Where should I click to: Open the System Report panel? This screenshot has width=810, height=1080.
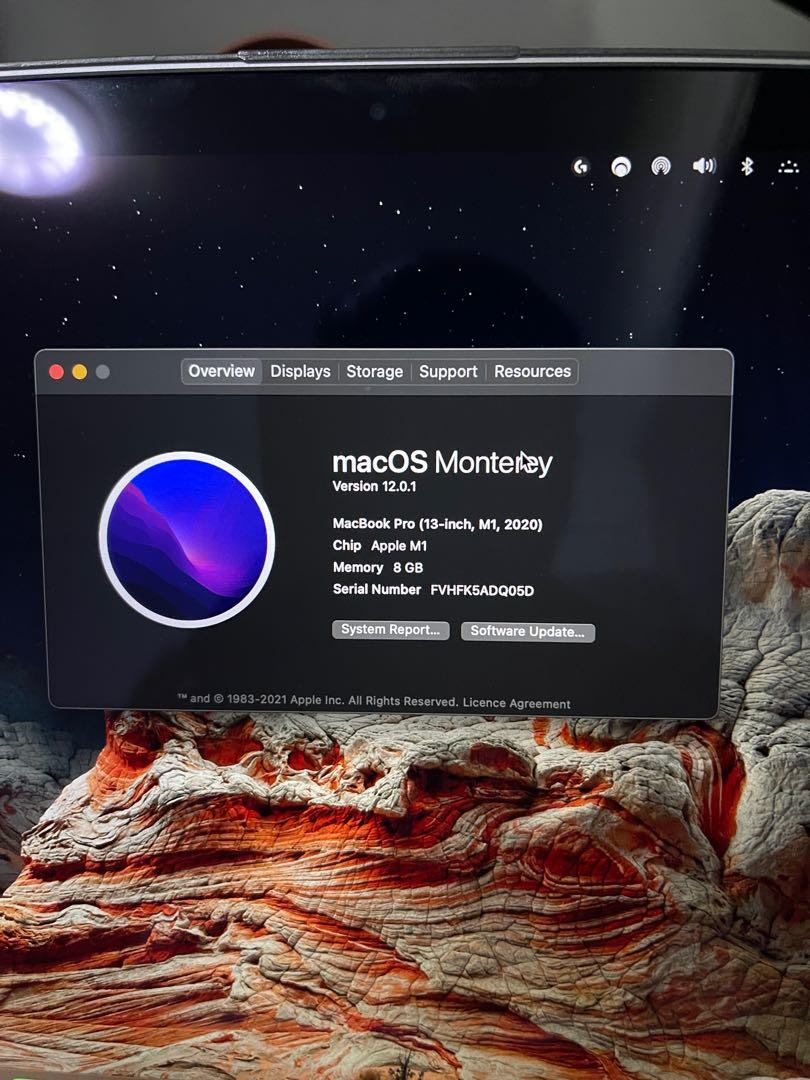tap(391, 631)
